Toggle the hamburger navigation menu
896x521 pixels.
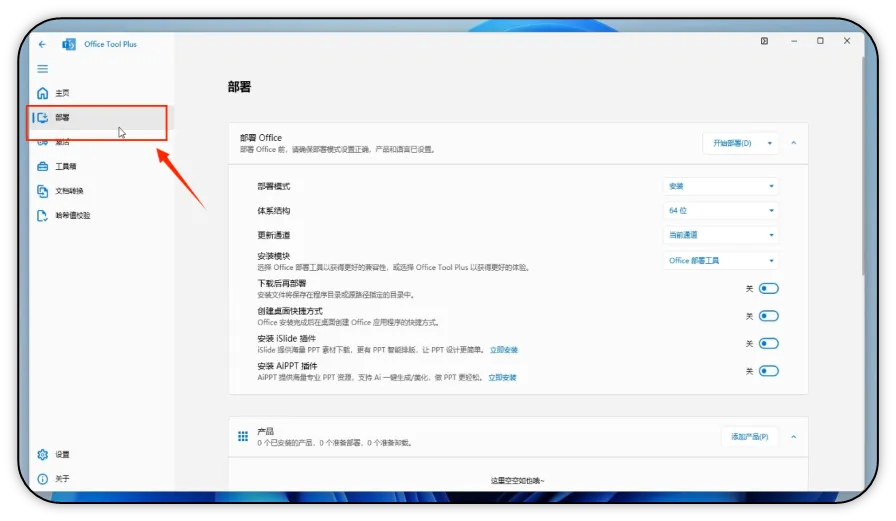(42, 69)
